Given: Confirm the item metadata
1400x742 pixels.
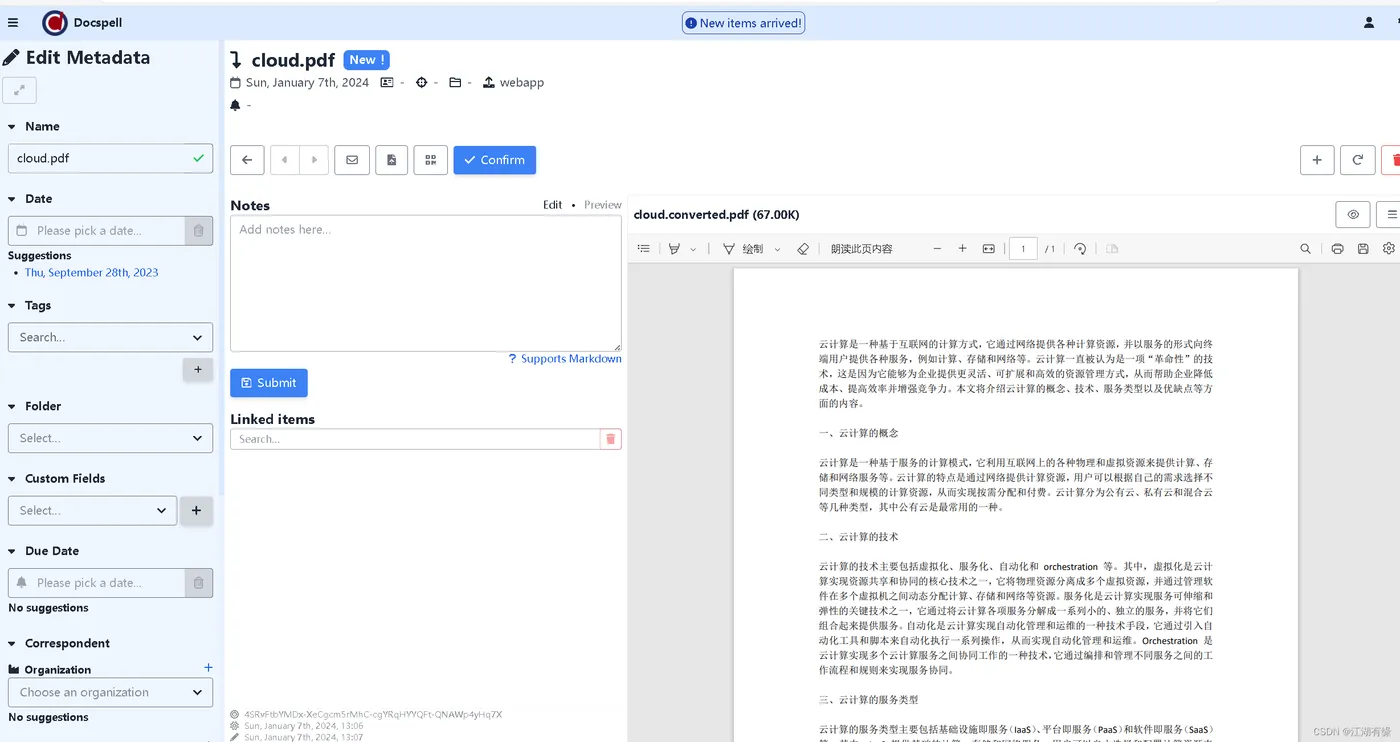Looking at the screenshot, I should click(x=495, y=160).
